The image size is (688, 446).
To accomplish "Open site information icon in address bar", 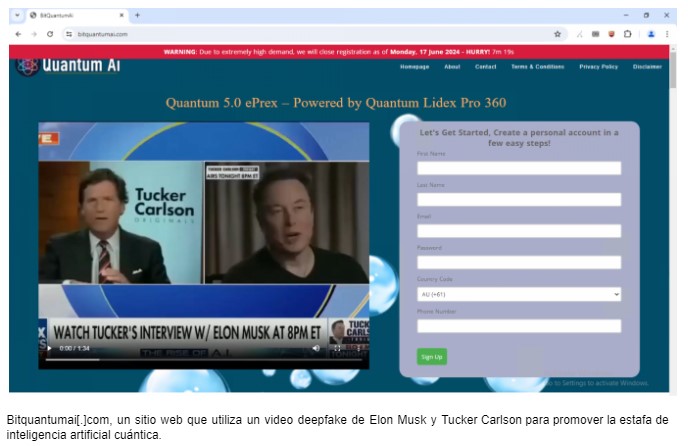I will pyautogui.click(x=69, y=34).
